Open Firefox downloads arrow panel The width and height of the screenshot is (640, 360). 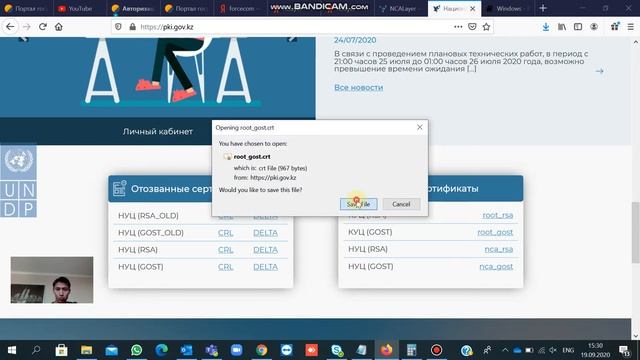tap(546, 27)
